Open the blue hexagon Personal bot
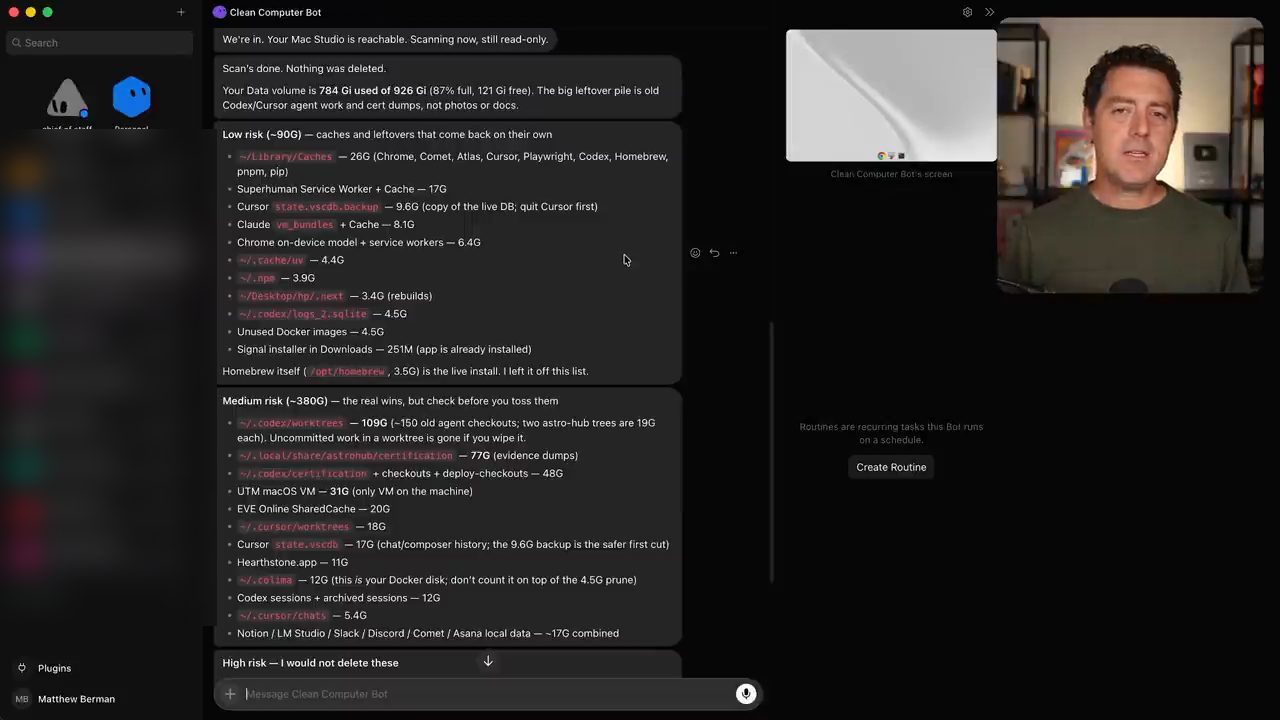 [x=131, y=97]
